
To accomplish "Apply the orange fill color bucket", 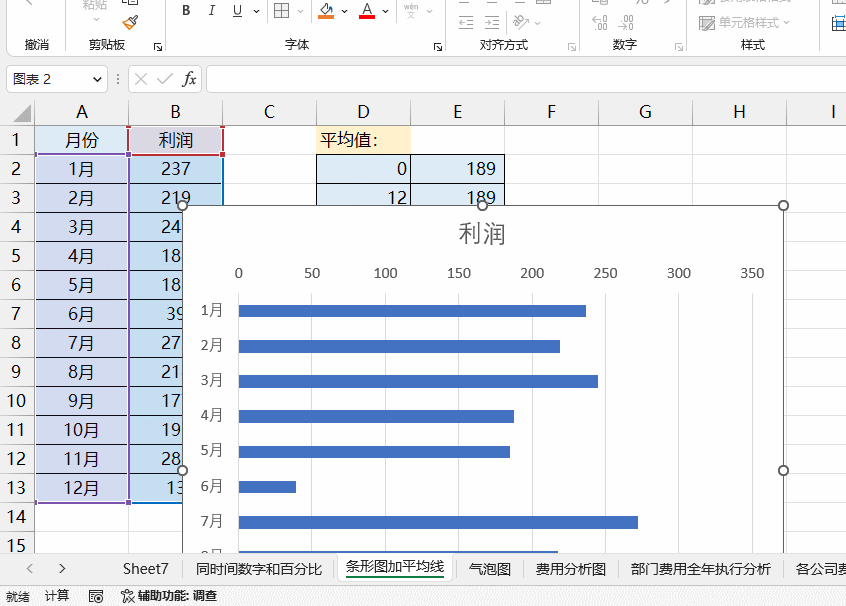I will coord(326,11).
